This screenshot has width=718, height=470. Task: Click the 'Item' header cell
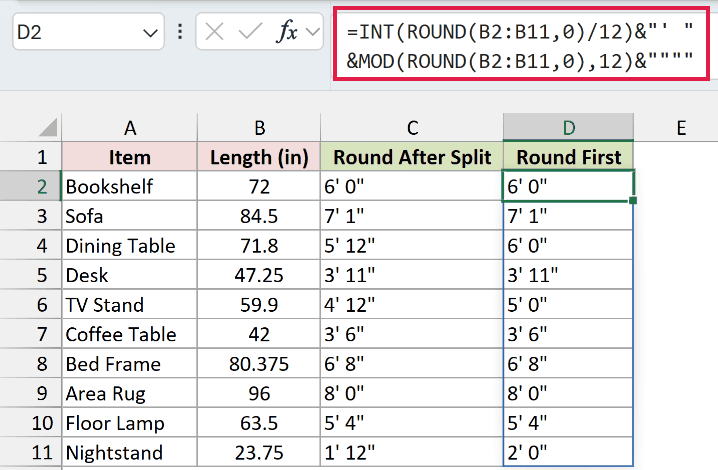(130, 157)
